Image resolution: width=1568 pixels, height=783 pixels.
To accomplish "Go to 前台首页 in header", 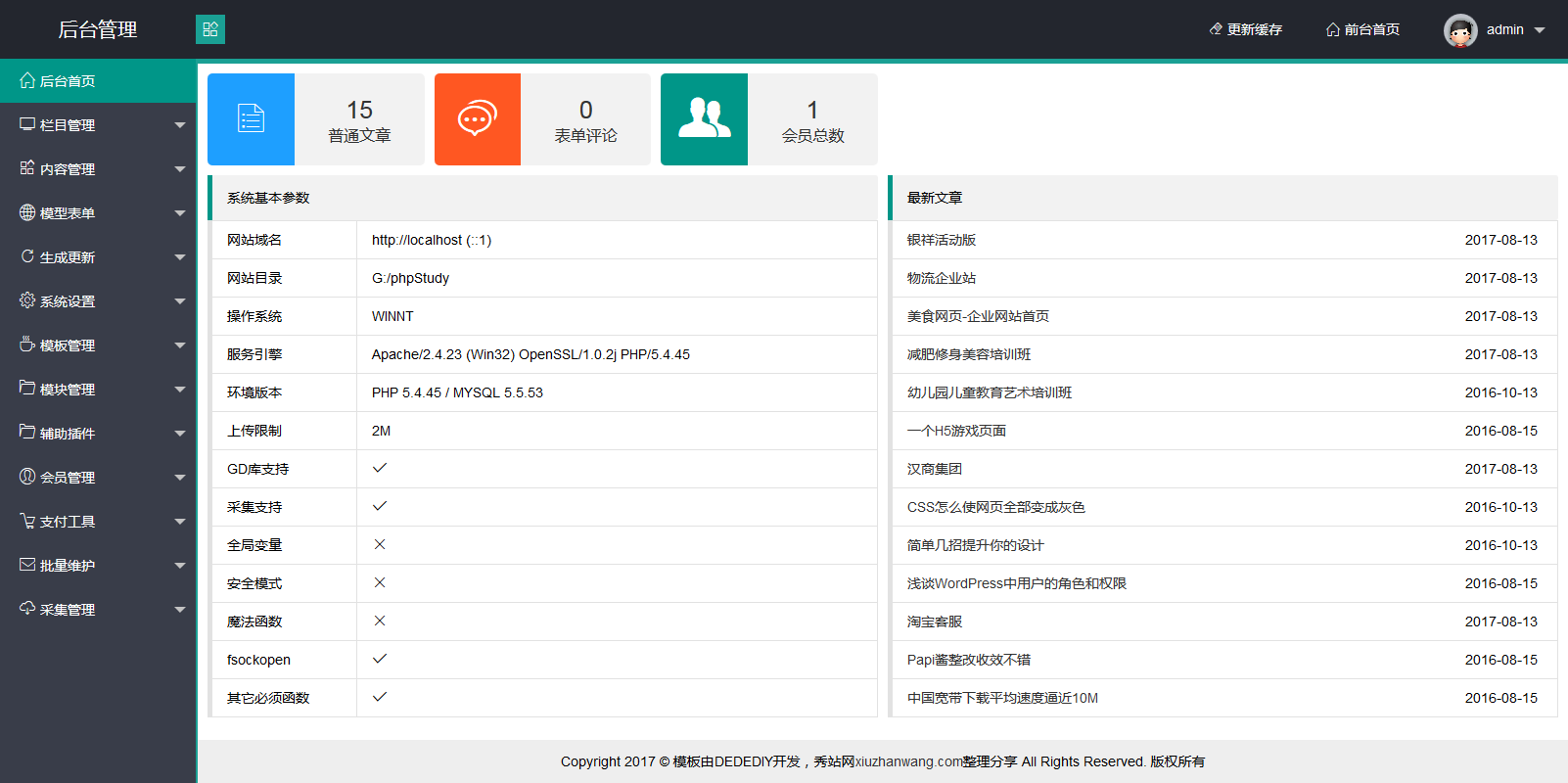I will tap(1362, 30).
